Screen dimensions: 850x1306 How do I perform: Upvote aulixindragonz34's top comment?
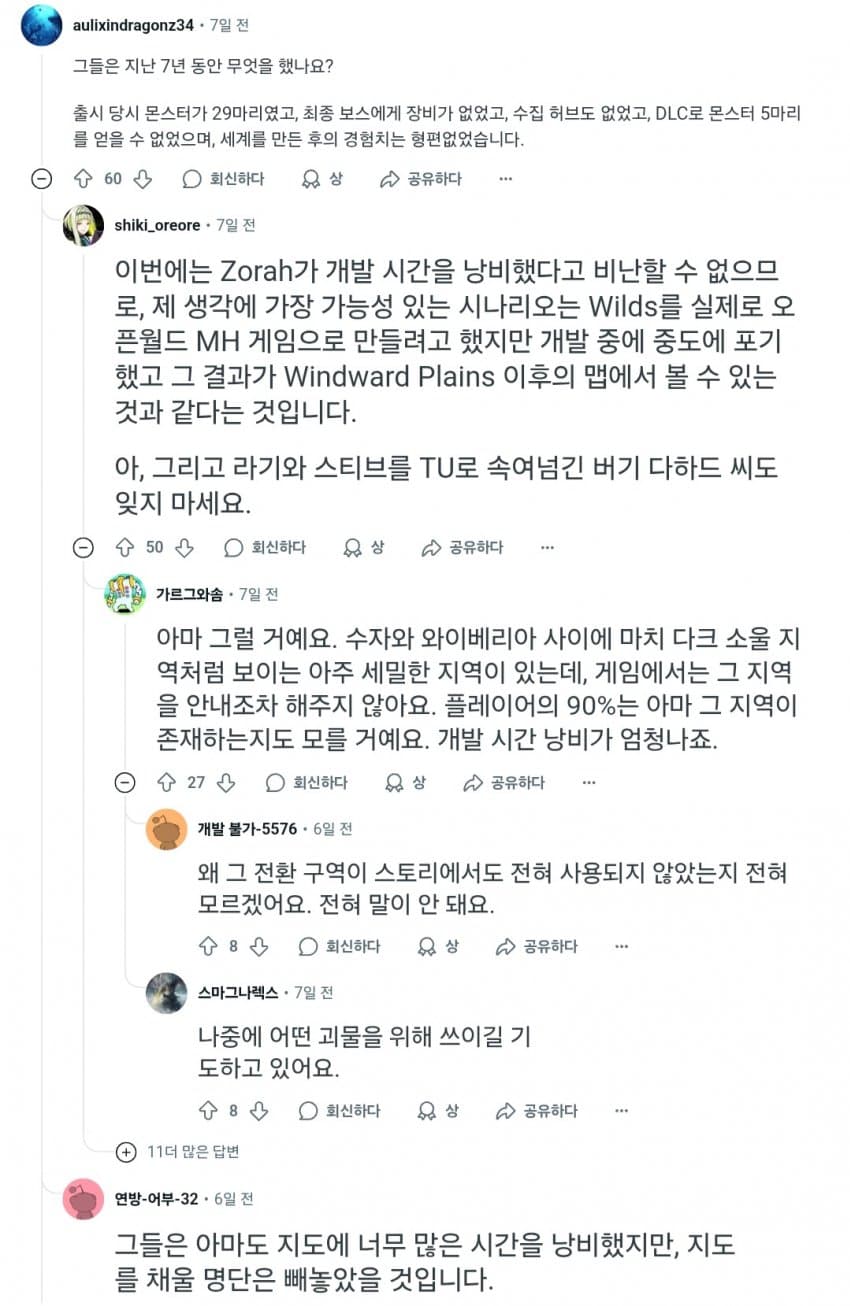click(83, 178)
